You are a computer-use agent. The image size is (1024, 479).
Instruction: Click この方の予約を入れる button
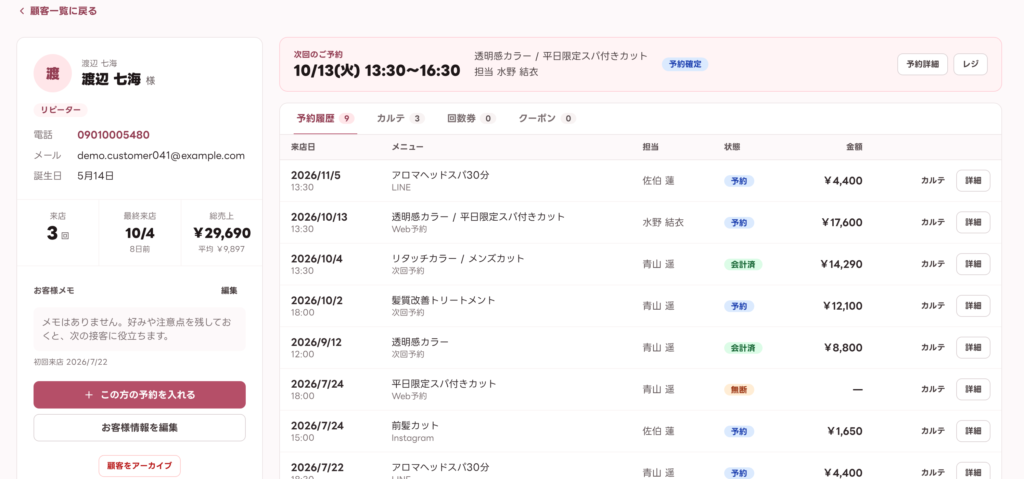click(x=140, y=395)
